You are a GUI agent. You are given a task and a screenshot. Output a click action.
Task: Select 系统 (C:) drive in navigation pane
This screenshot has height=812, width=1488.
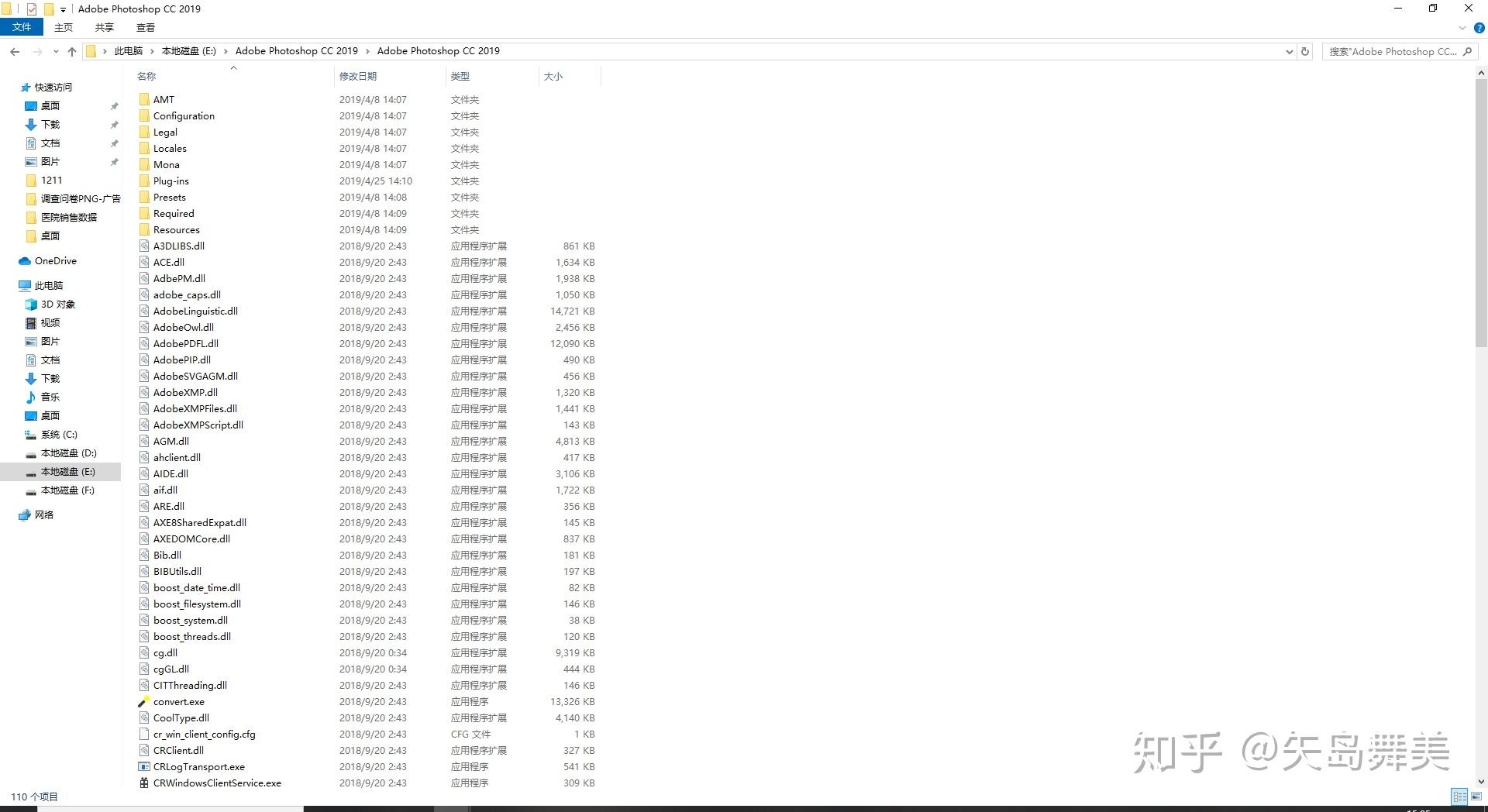tap(59, 435)
